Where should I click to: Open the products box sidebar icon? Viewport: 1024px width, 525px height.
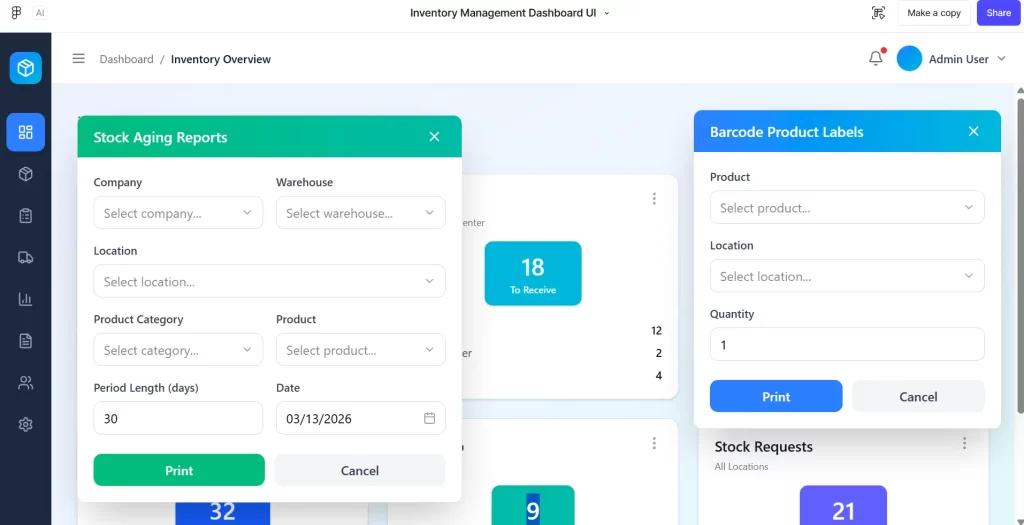(x=25, y=174)
